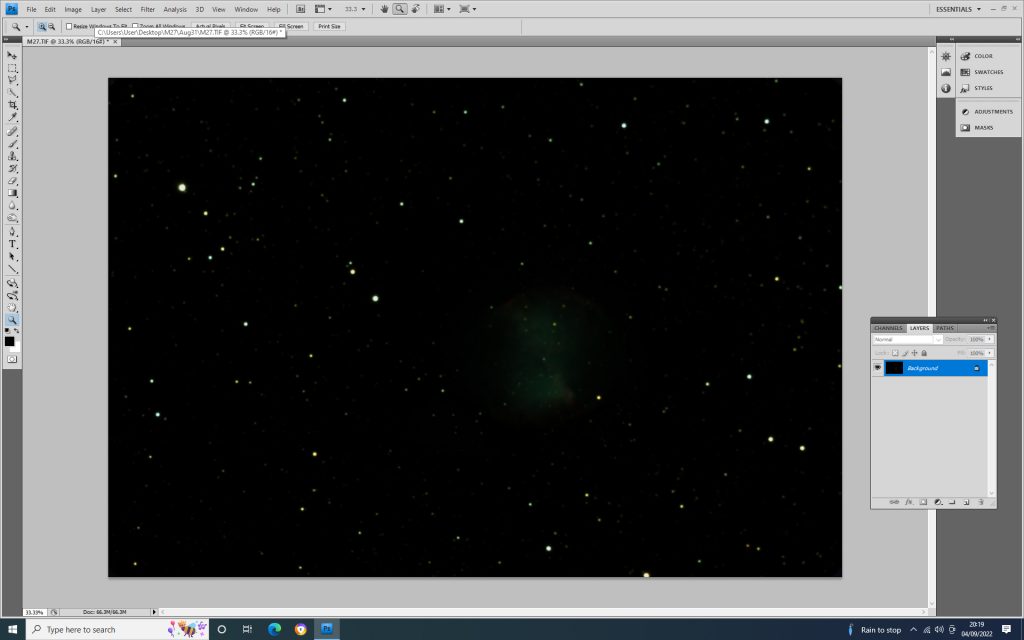Click the delete layer trash icon
Viewport: 1024px width, 640px height.
pos(981,502)
